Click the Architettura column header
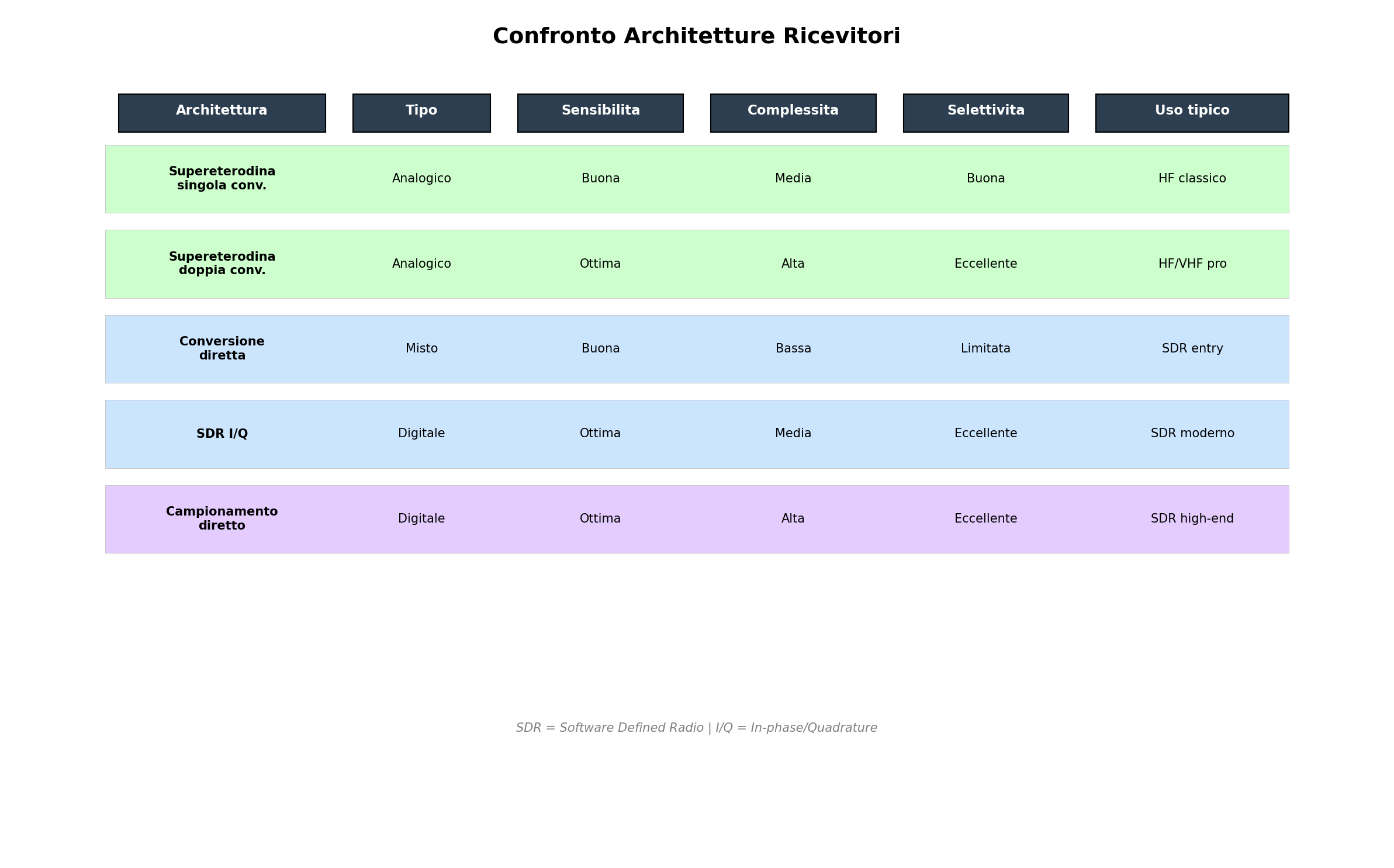 (x=222, y=112)
